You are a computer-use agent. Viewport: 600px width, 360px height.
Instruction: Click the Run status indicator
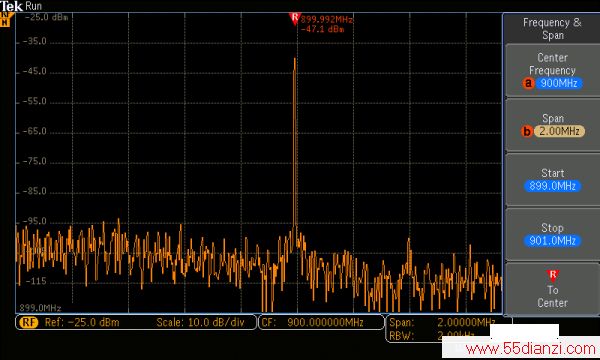pos(33,6)
